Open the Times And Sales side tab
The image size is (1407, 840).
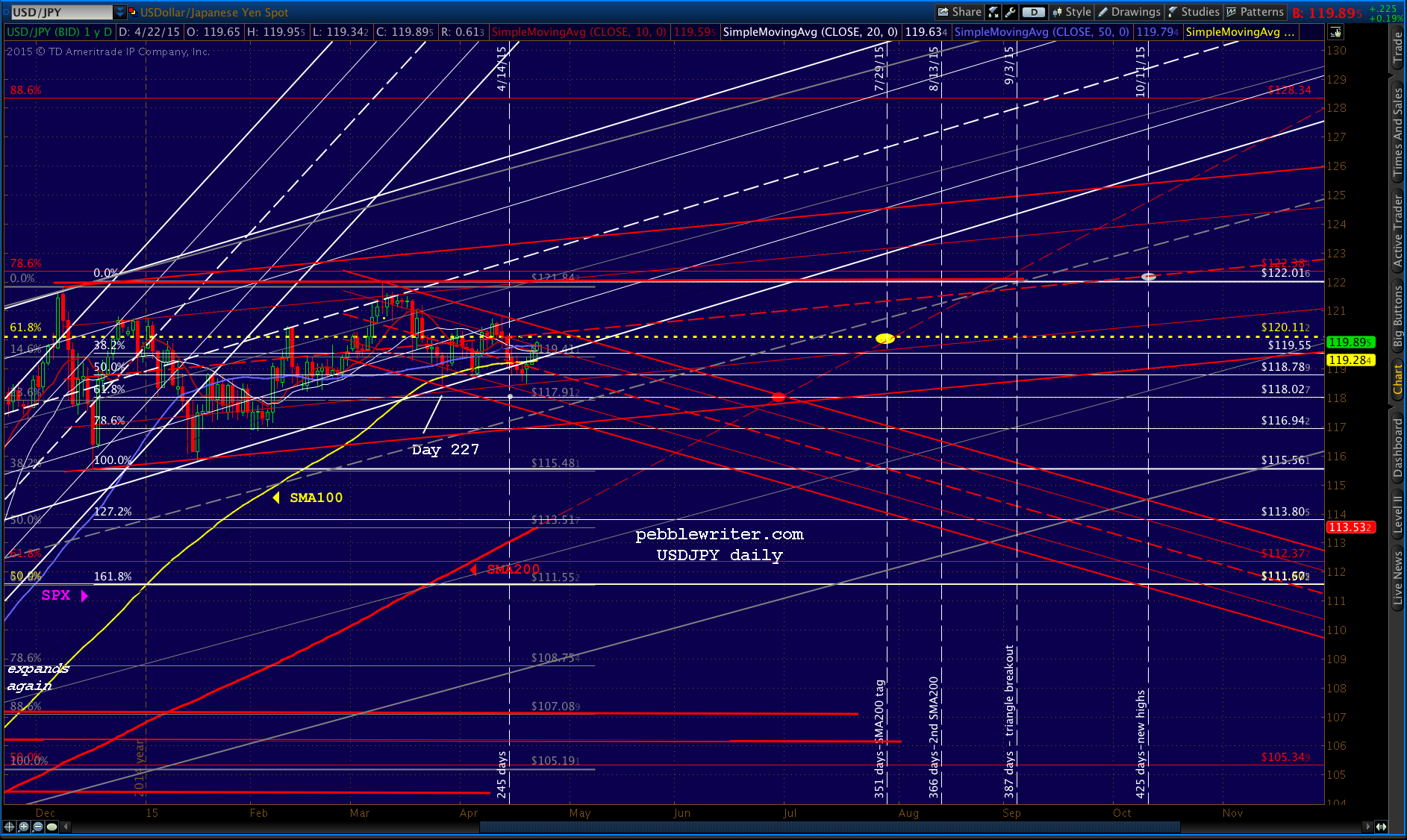[1397, 132]
